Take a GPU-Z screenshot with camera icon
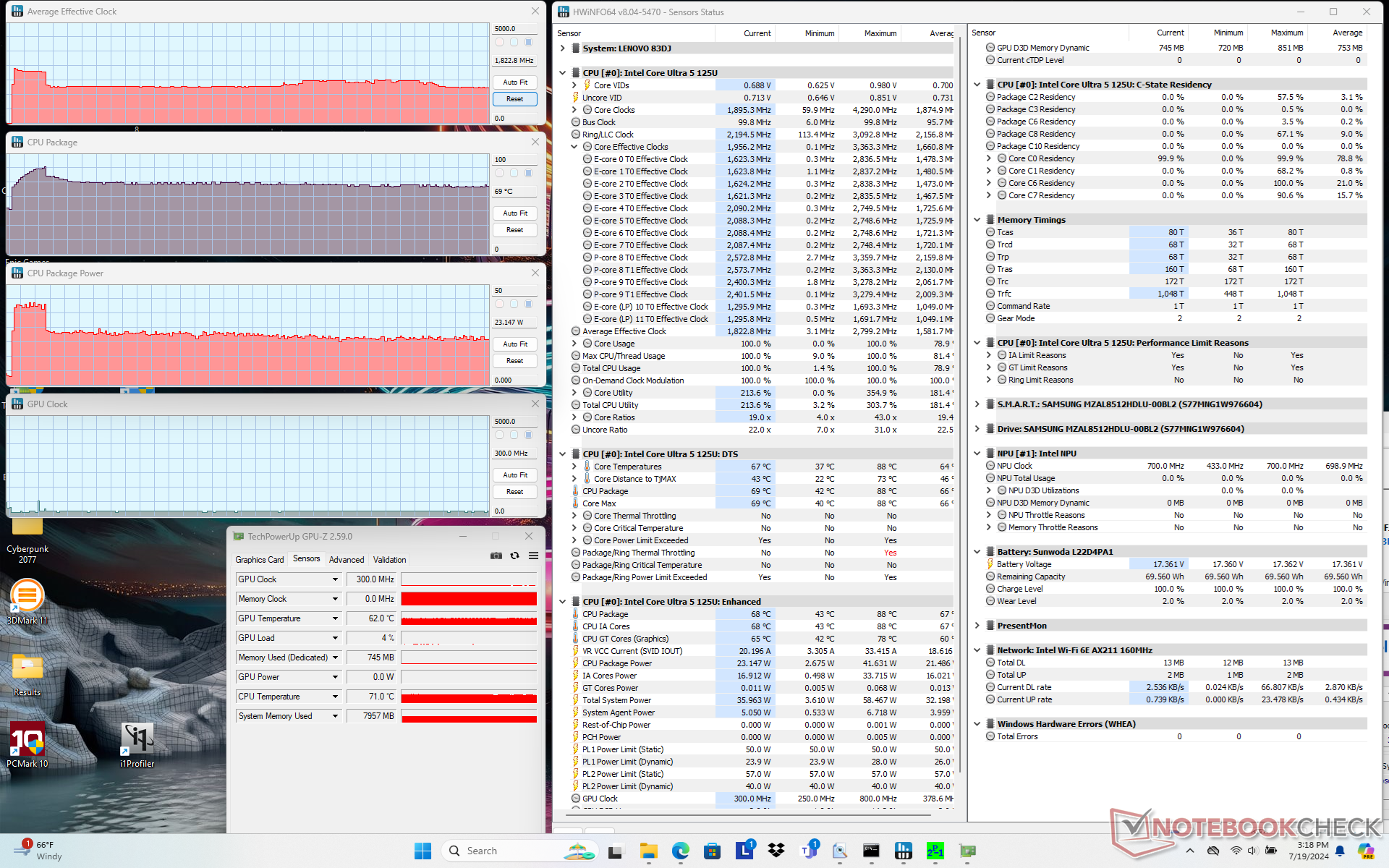Screen dimensions: 1389x868 pos(496,556)
